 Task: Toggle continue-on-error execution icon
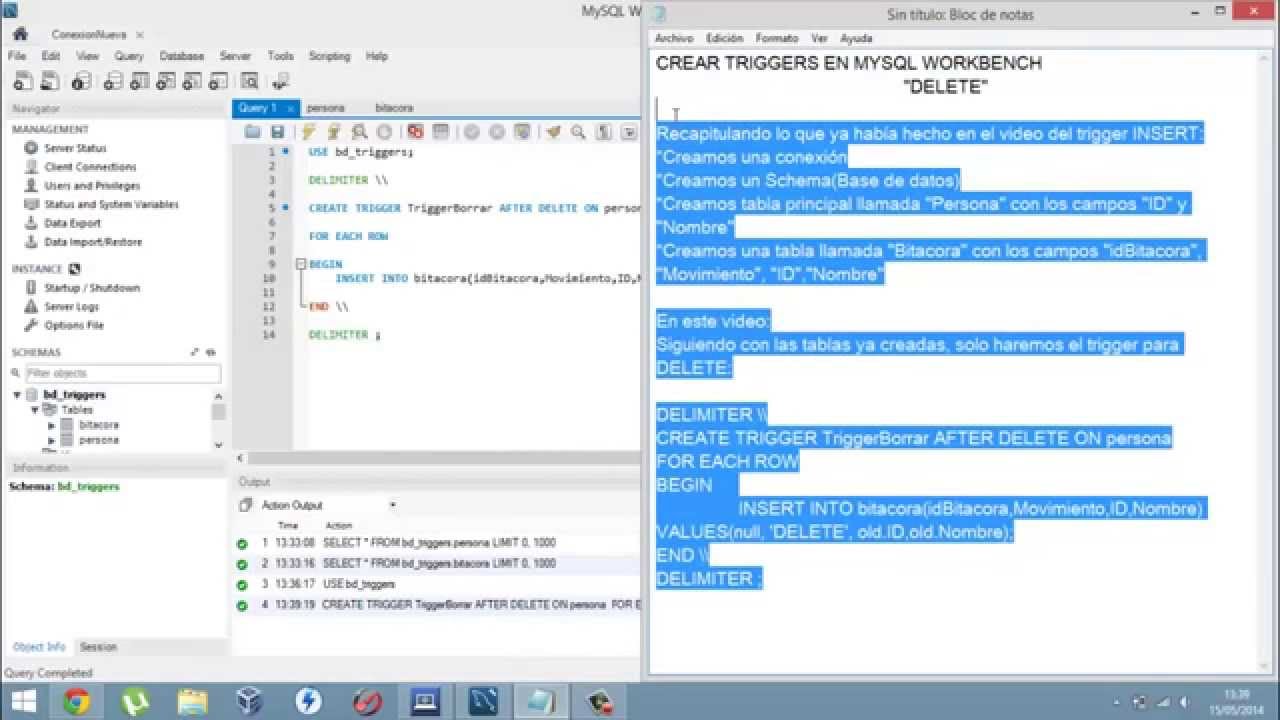(x=415, y=132)
